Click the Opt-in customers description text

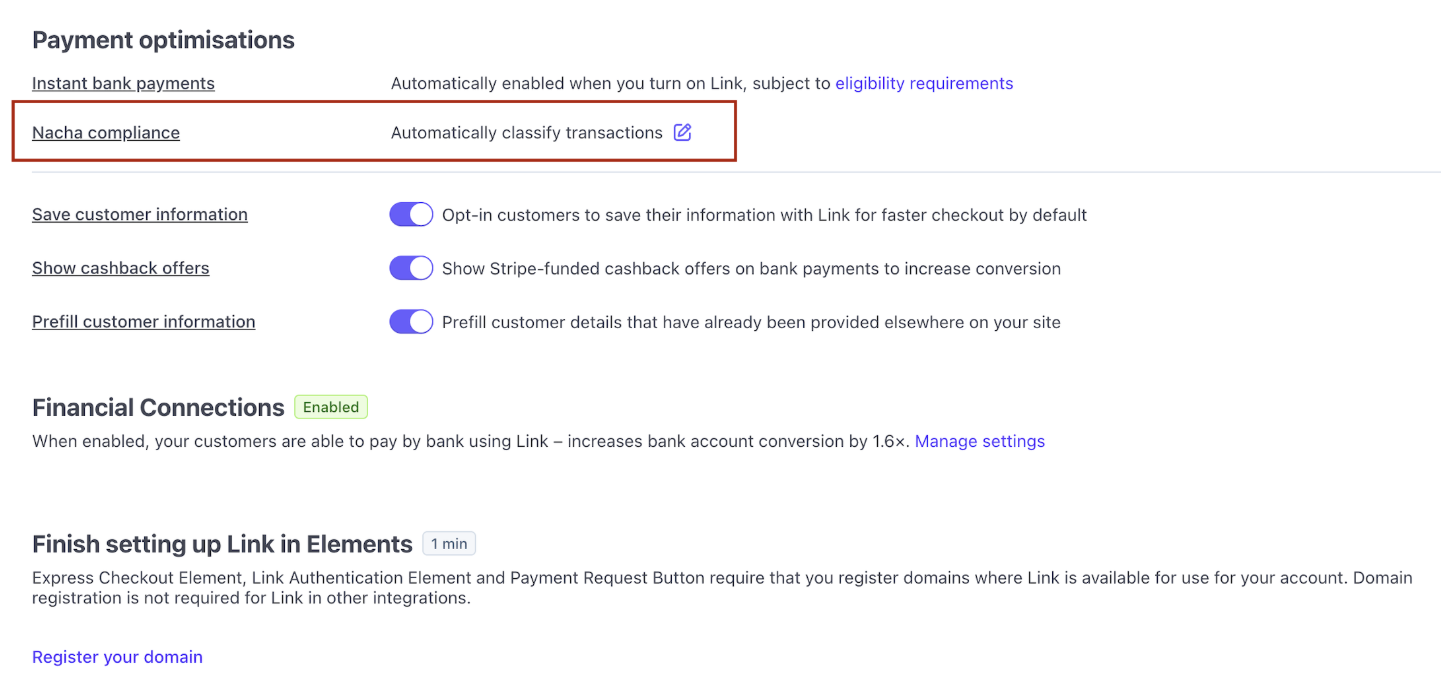point(764,215)
